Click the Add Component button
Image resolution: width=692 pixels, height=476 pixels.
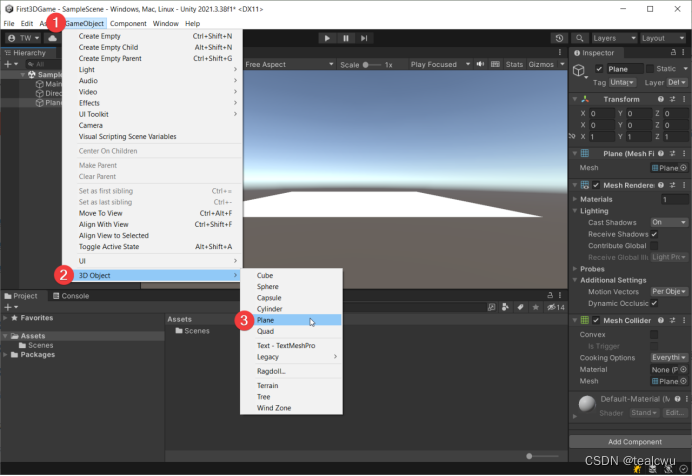click(635, 442)
